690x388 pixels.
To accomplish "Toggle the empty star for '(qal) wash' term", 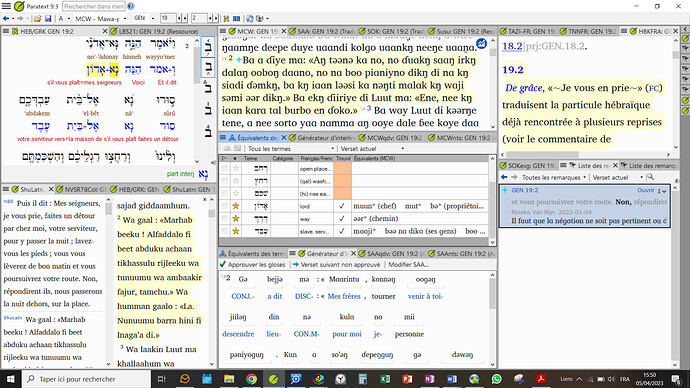I will (236, 181).
